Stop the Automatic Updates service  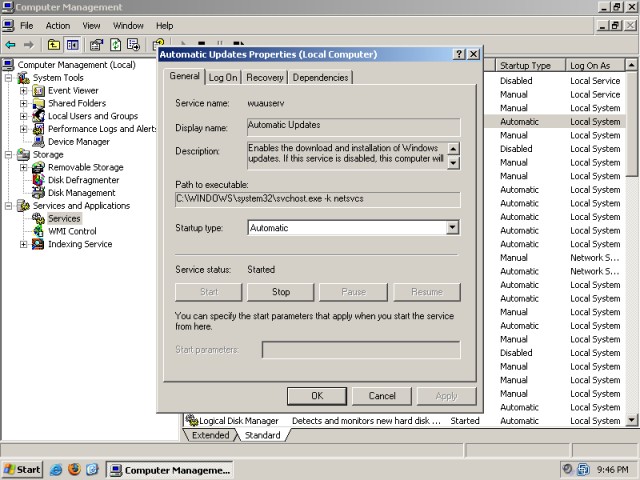point(281,292)
